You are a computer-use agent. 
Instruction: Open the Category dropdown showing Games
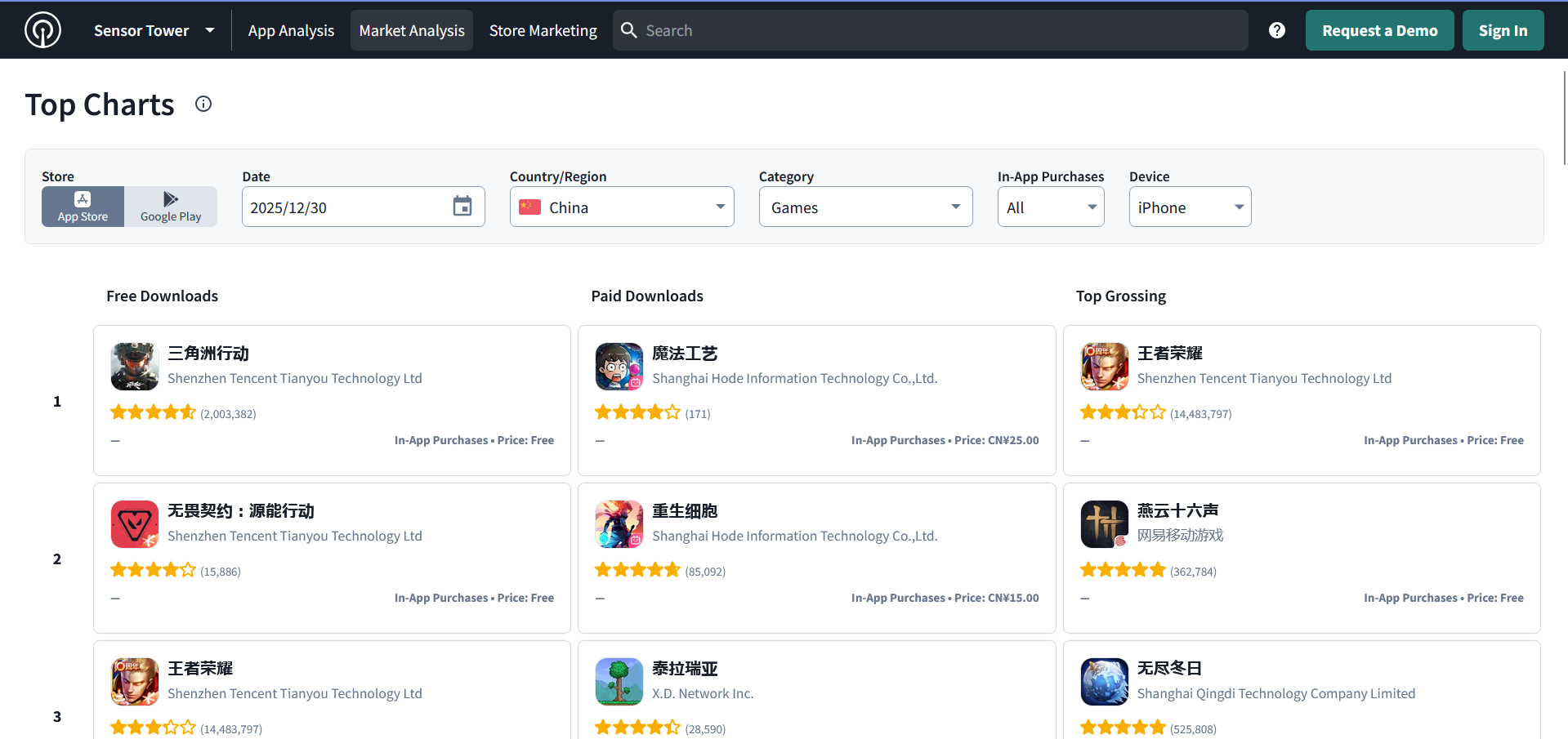865,207
